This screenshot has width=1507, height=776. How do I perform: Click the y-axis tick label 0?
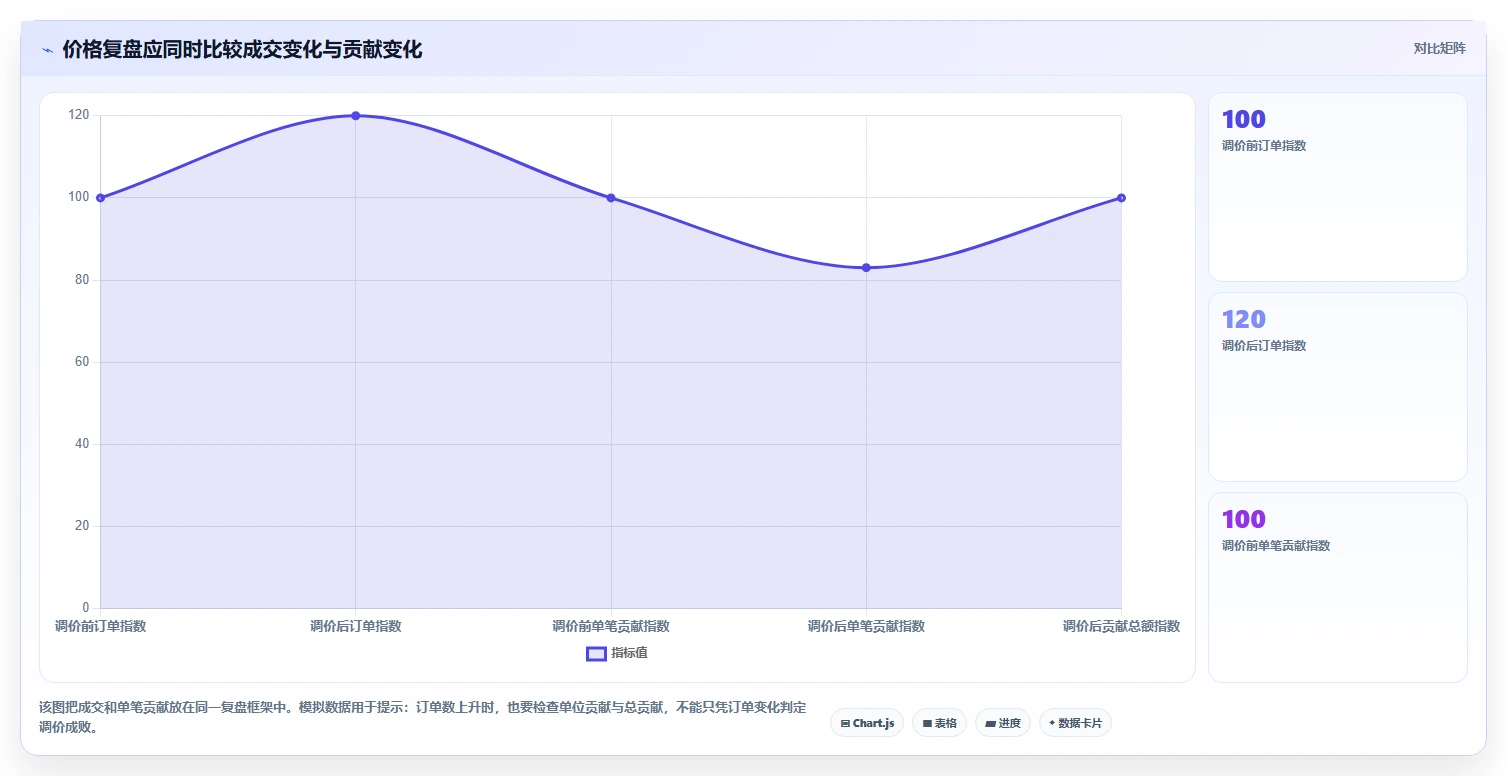coord(86,608)
